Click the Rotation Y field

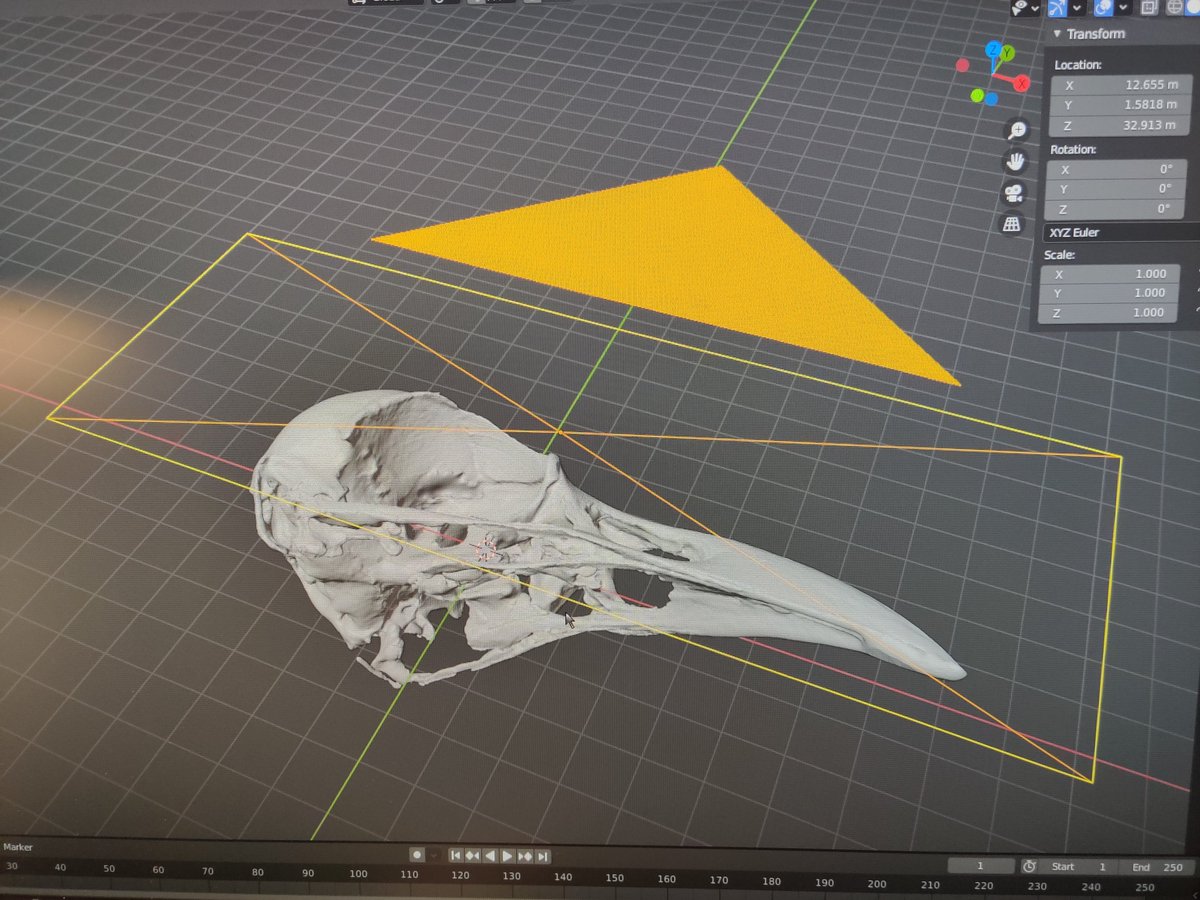point(1116,189)
